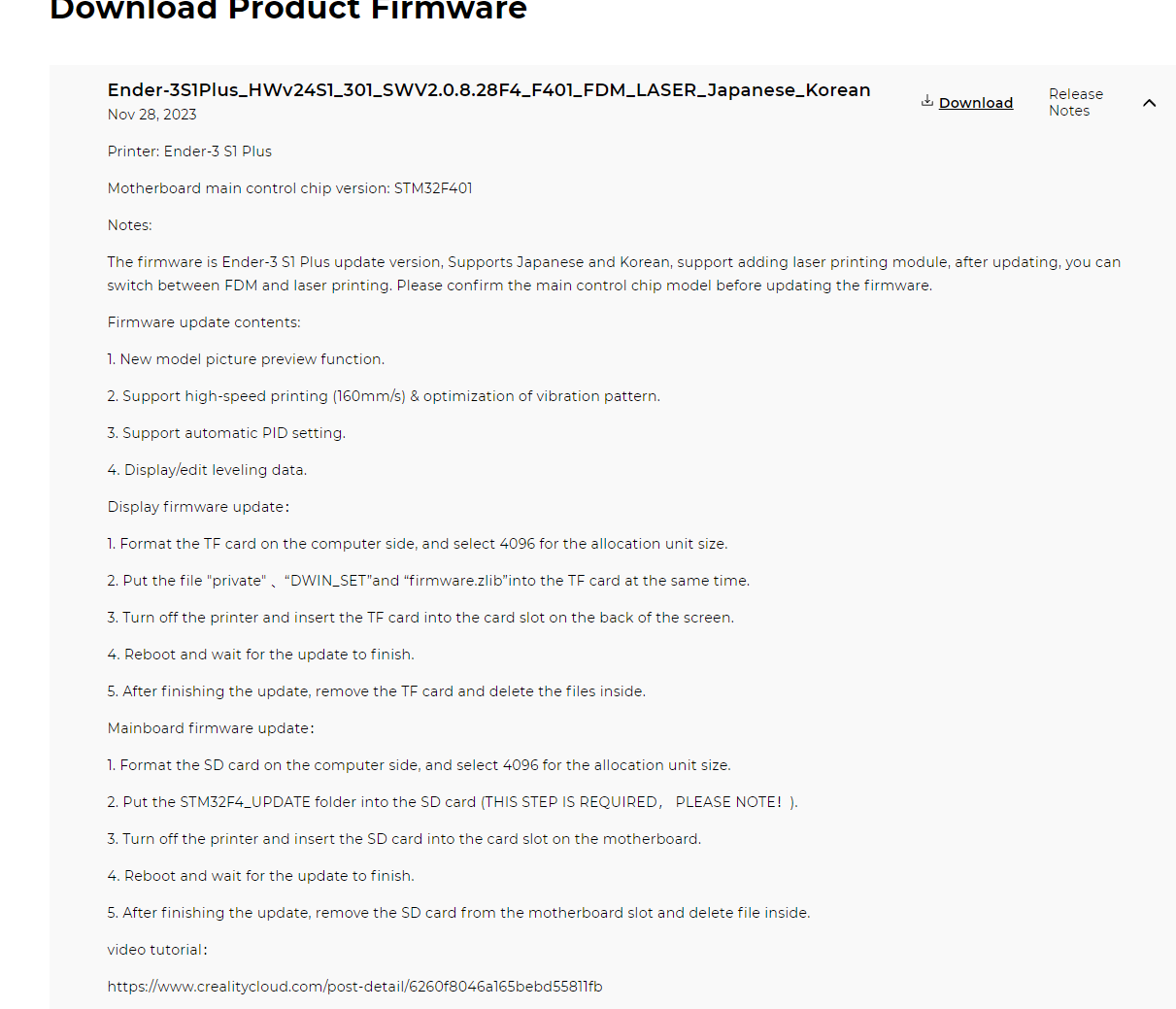Click the "Mainboard firmware update:" section label
This screenshot has height=1009, width=1176.
[x=211, y=728]
